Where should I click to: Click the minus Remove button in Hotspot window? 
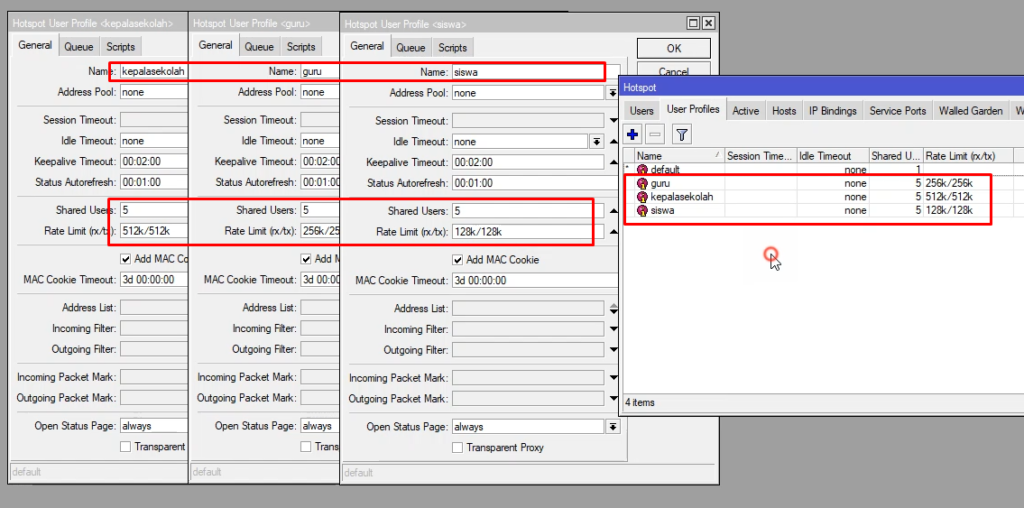[x=655, y=135]
